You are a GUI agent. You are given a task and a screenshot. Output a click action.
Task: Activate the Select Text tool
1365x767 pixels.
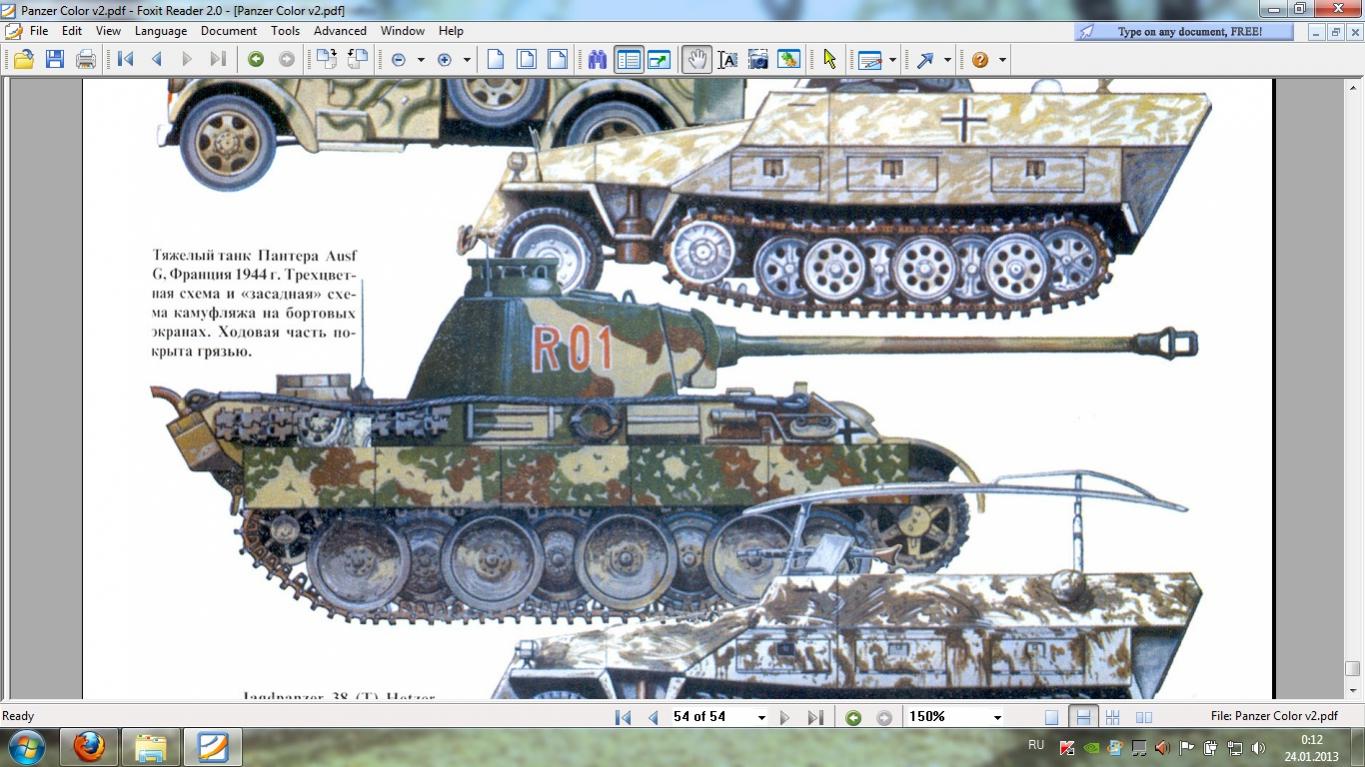click(728, 59)
